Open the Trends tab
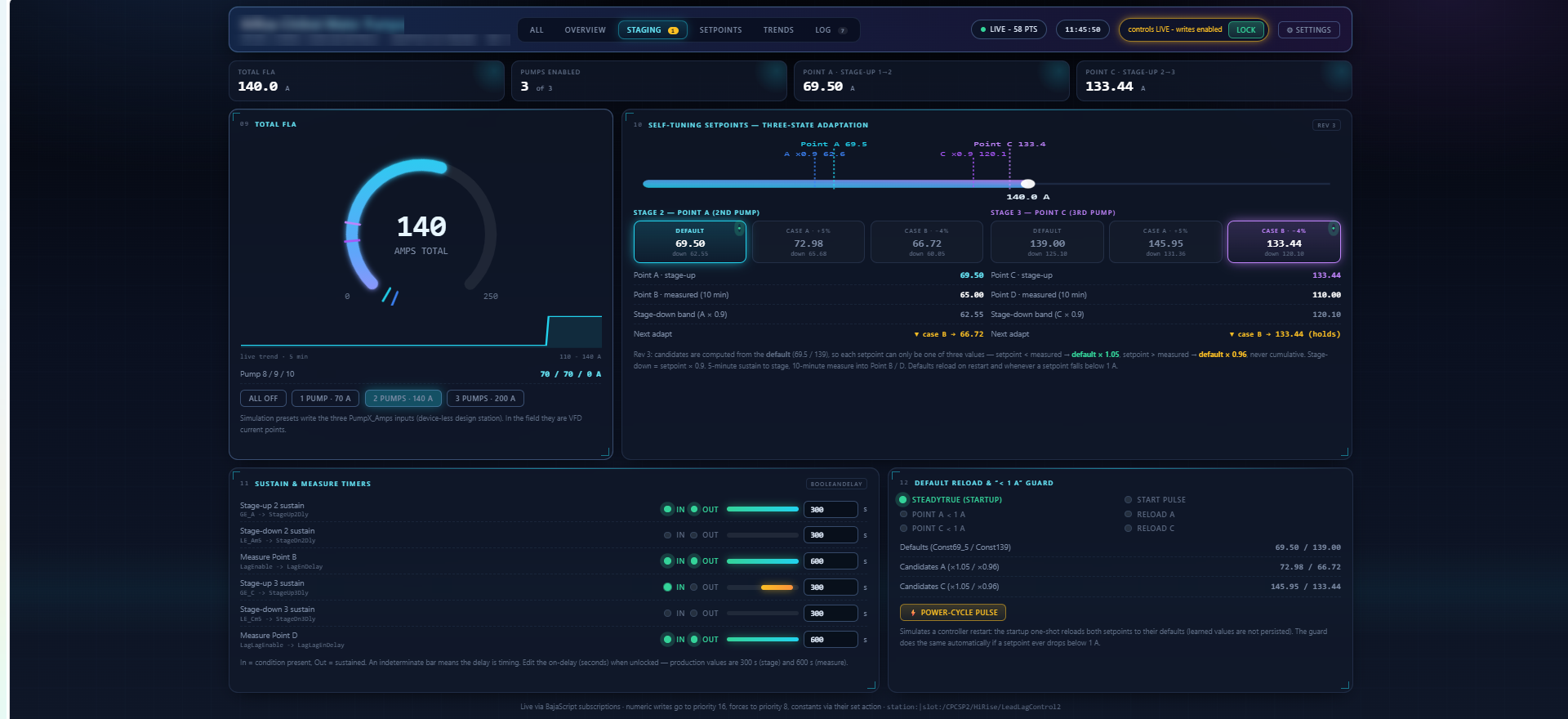The width and height of the screenshot is (1568, 719). point(778,30)
